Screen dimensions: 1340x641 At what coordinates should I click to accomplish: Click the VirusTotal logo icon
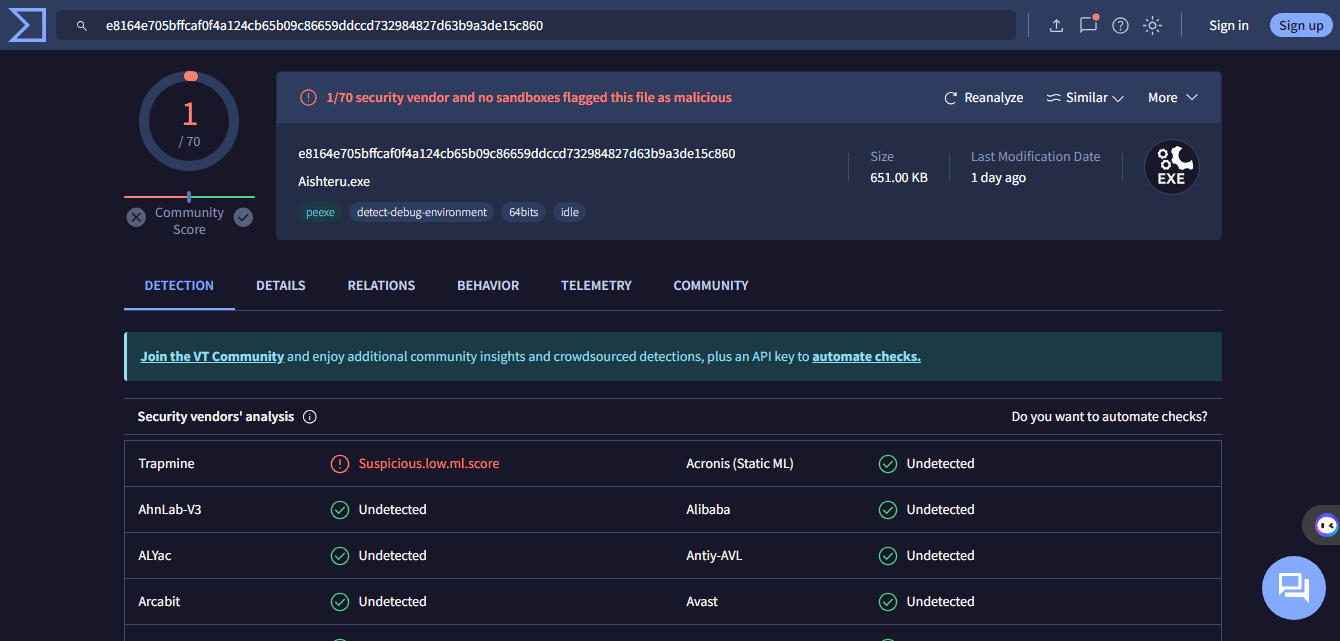click(x=27, y=24)
